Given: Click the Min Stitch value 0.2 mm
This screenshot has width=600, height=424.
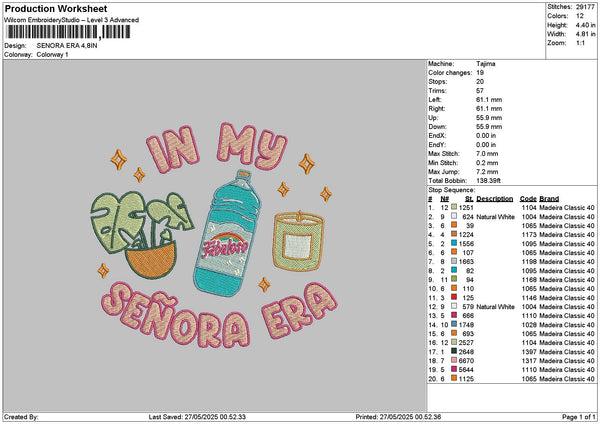Looking at the screenshot, I should point(487,163).
